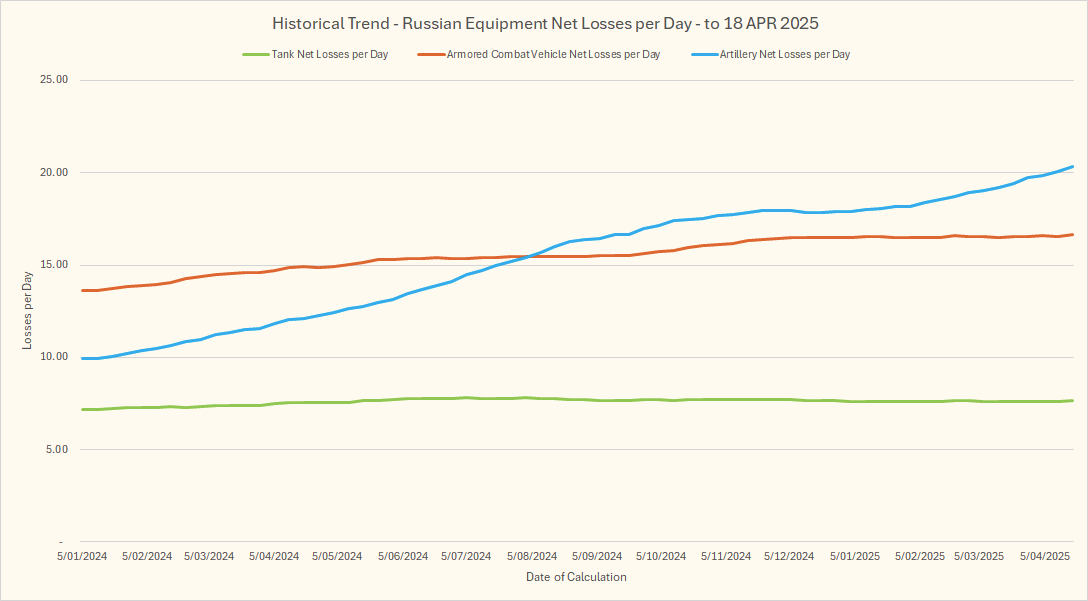
Task: Click the green legend line marker
Action: pos(255,54)
